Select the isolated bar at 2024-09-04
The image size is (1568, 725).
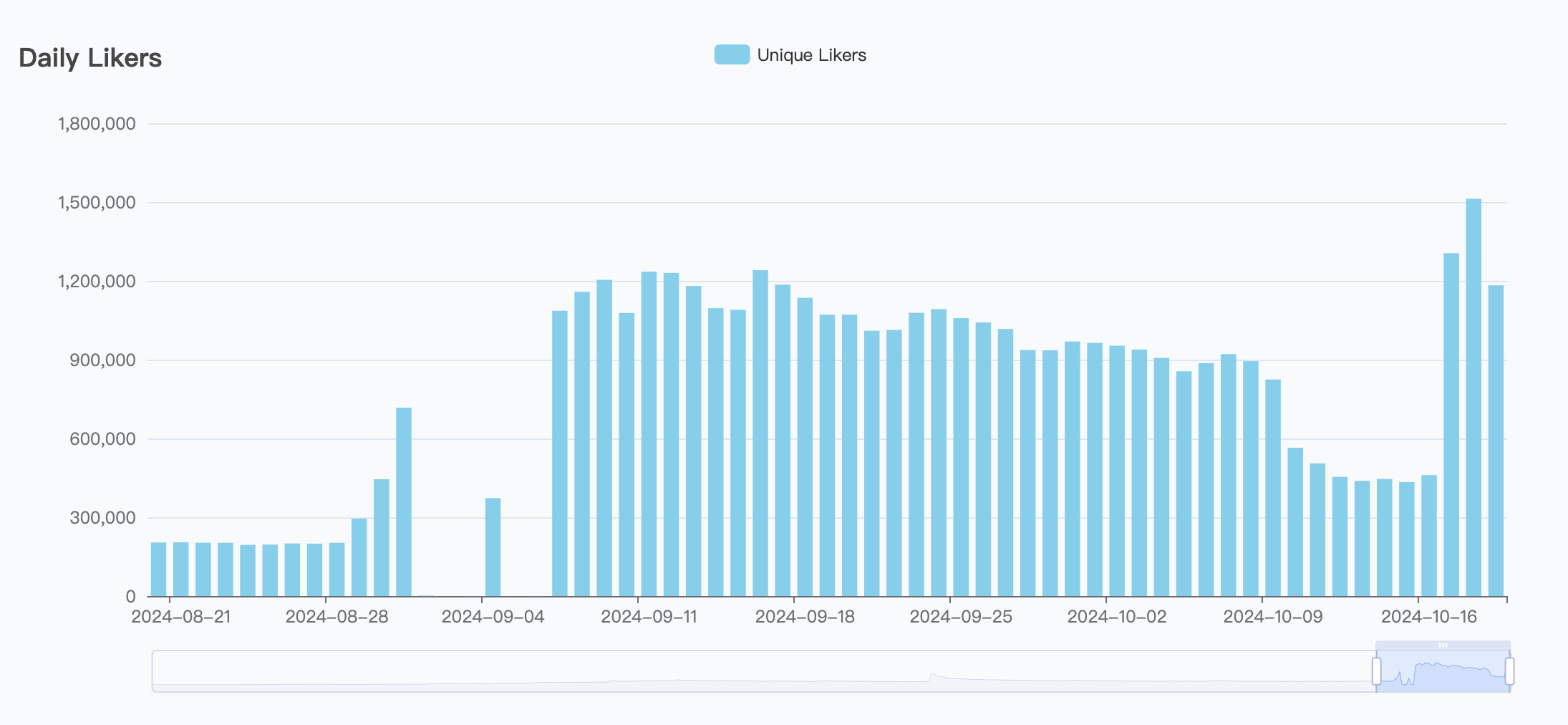pyautogui.click(x=493, y=547)
